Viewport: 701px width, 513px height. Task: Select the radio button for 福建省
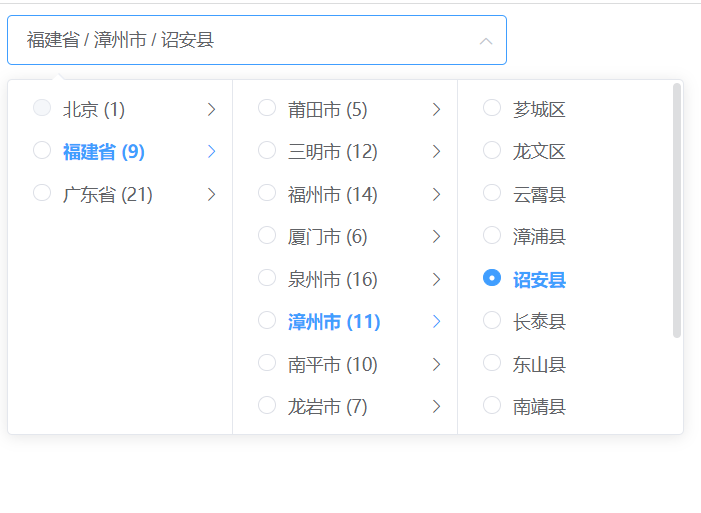(x=42, y=151)
